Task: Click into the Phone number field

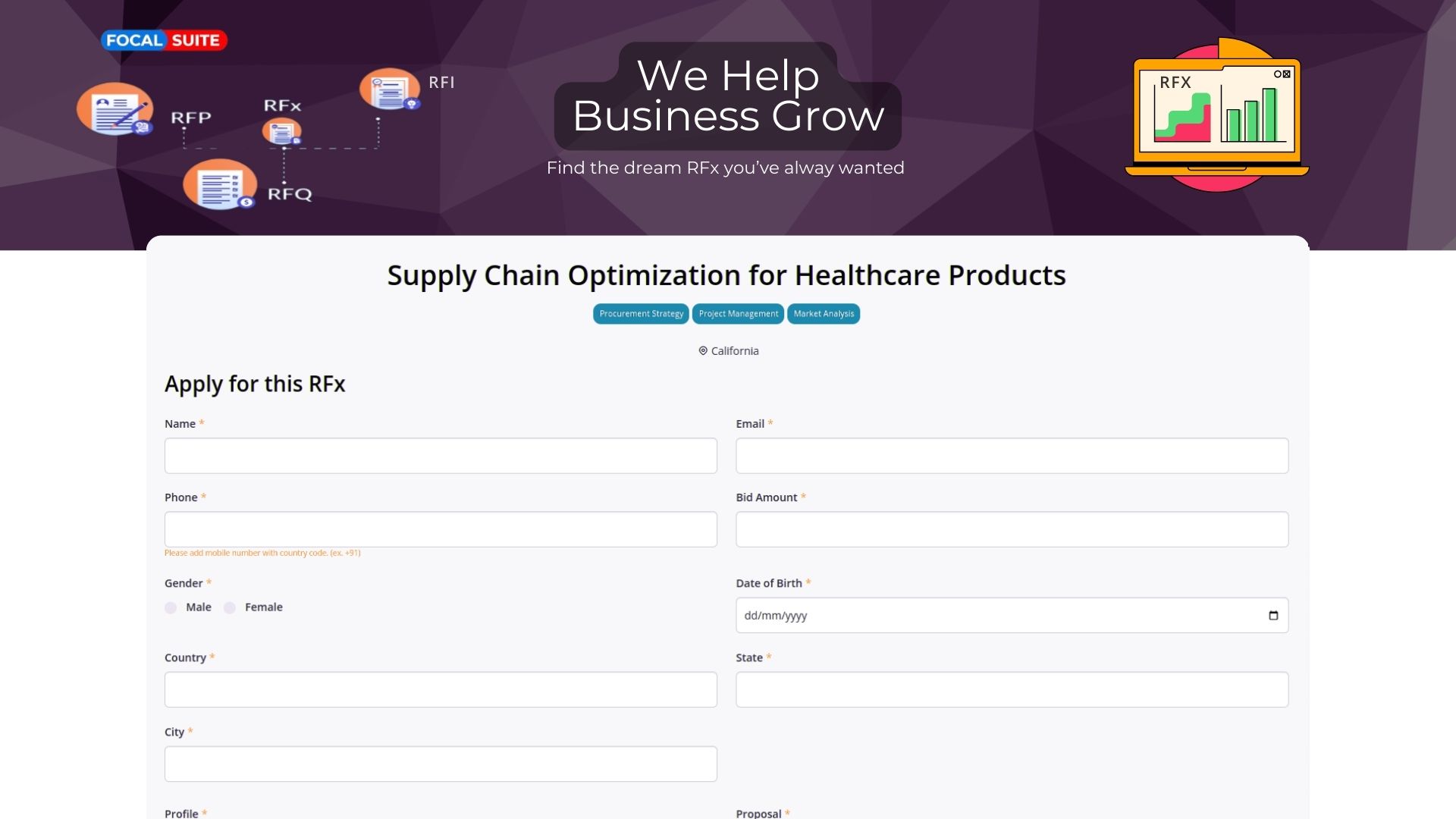Action: 441,529
